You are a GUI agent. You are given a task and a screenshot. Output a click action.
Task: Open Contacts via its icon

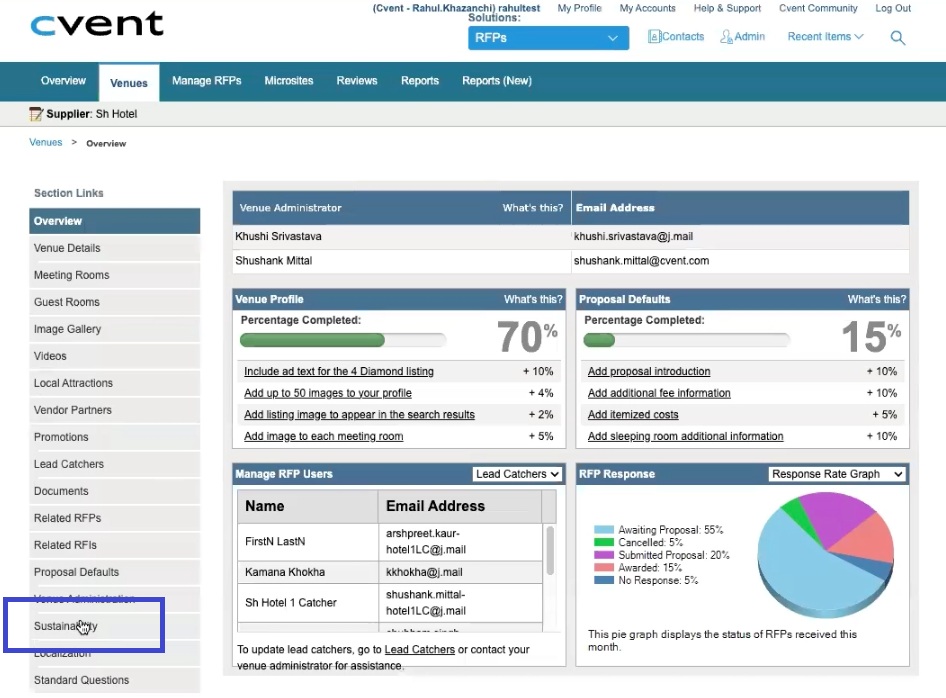[x=654, y=37]
